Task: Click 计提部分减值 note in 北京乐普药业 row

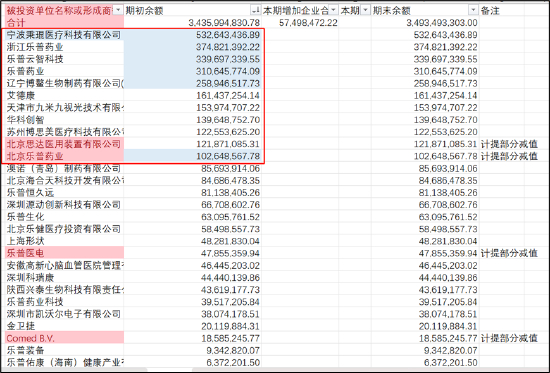Action: pyautogui.click(x=509, y=156)
